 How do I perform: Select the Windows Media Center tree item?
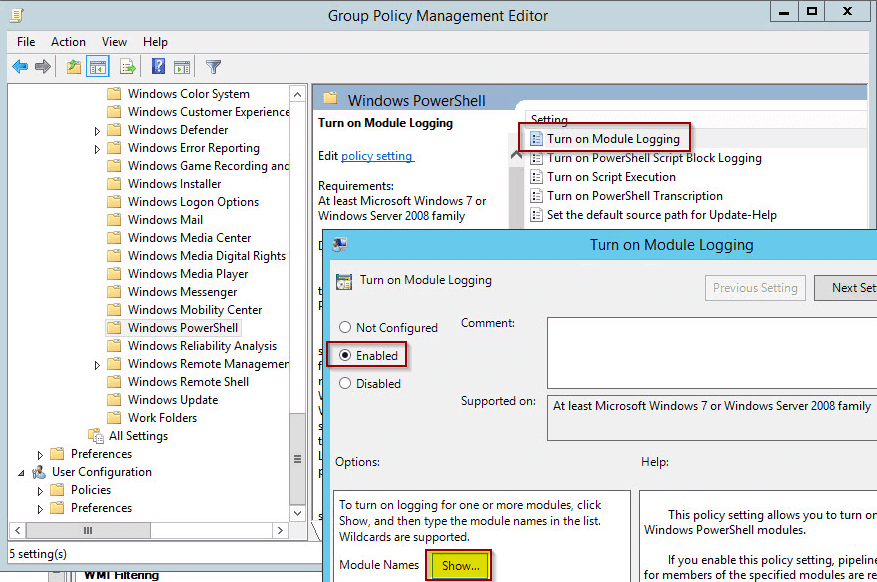[x=190, y=238]
